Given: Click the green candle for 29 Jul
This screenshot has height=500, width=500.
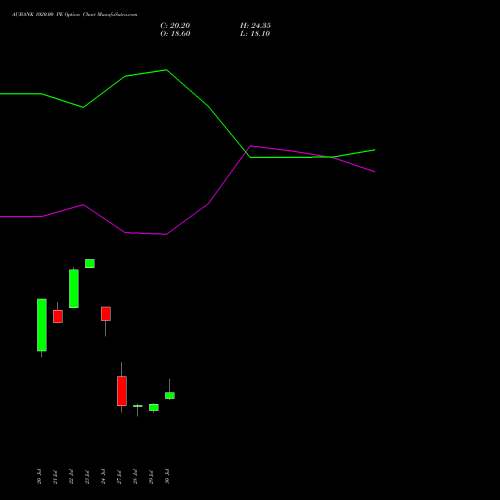Looking at the screenshot, I should coord(154,407).
